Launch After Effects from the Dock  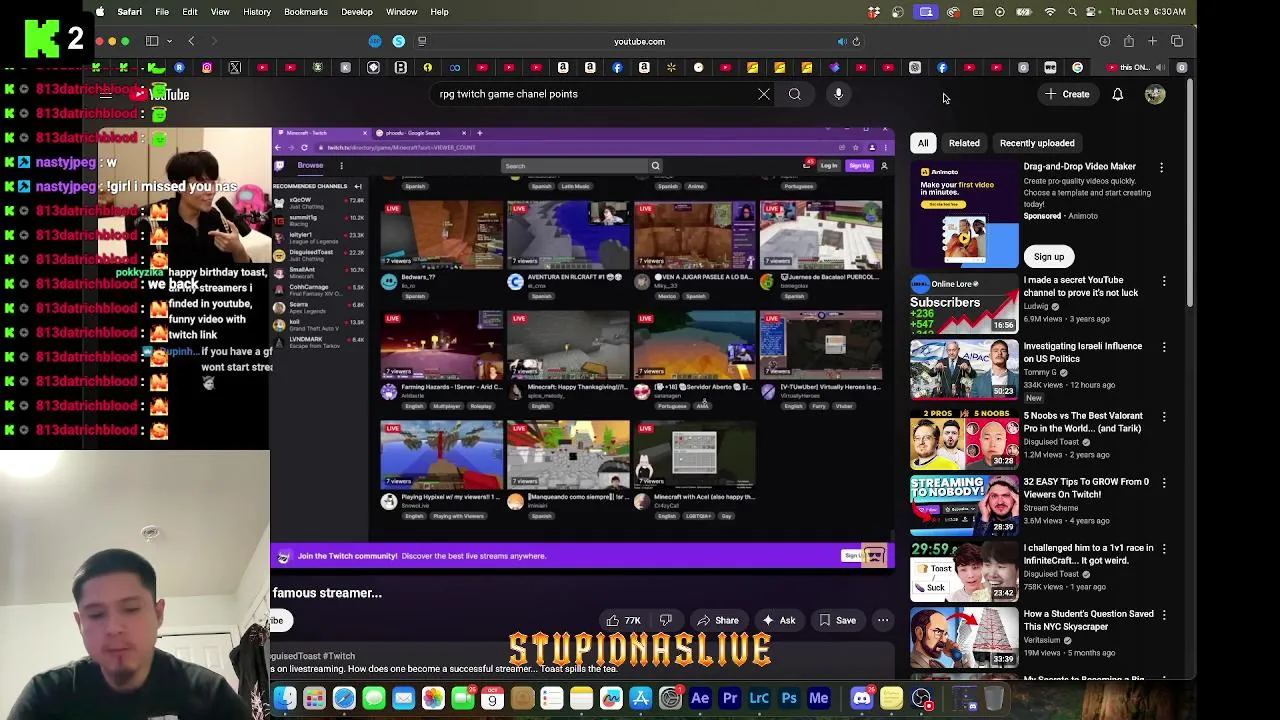[700, 698]
